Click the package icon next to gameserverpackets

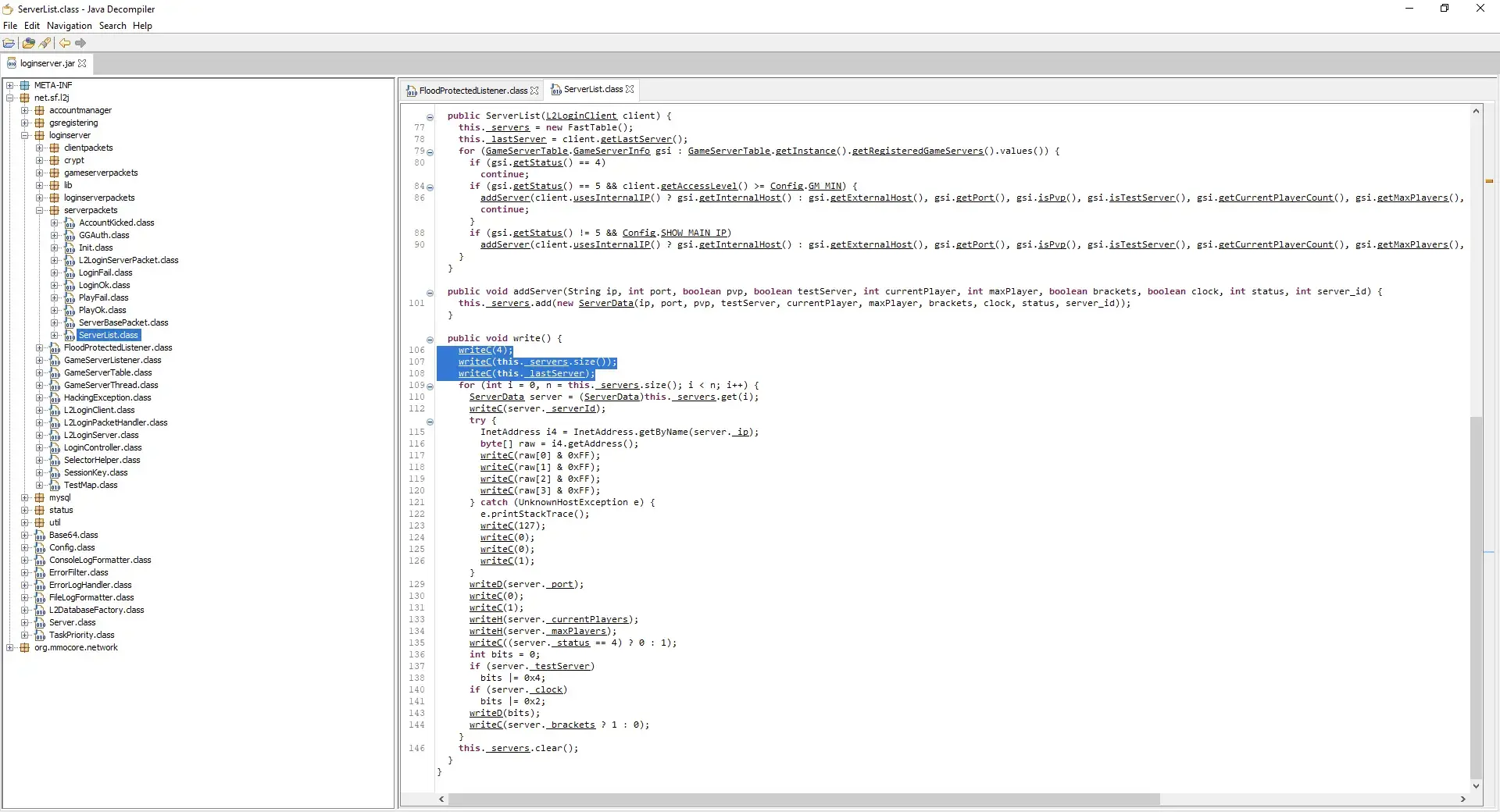(55, 173)
